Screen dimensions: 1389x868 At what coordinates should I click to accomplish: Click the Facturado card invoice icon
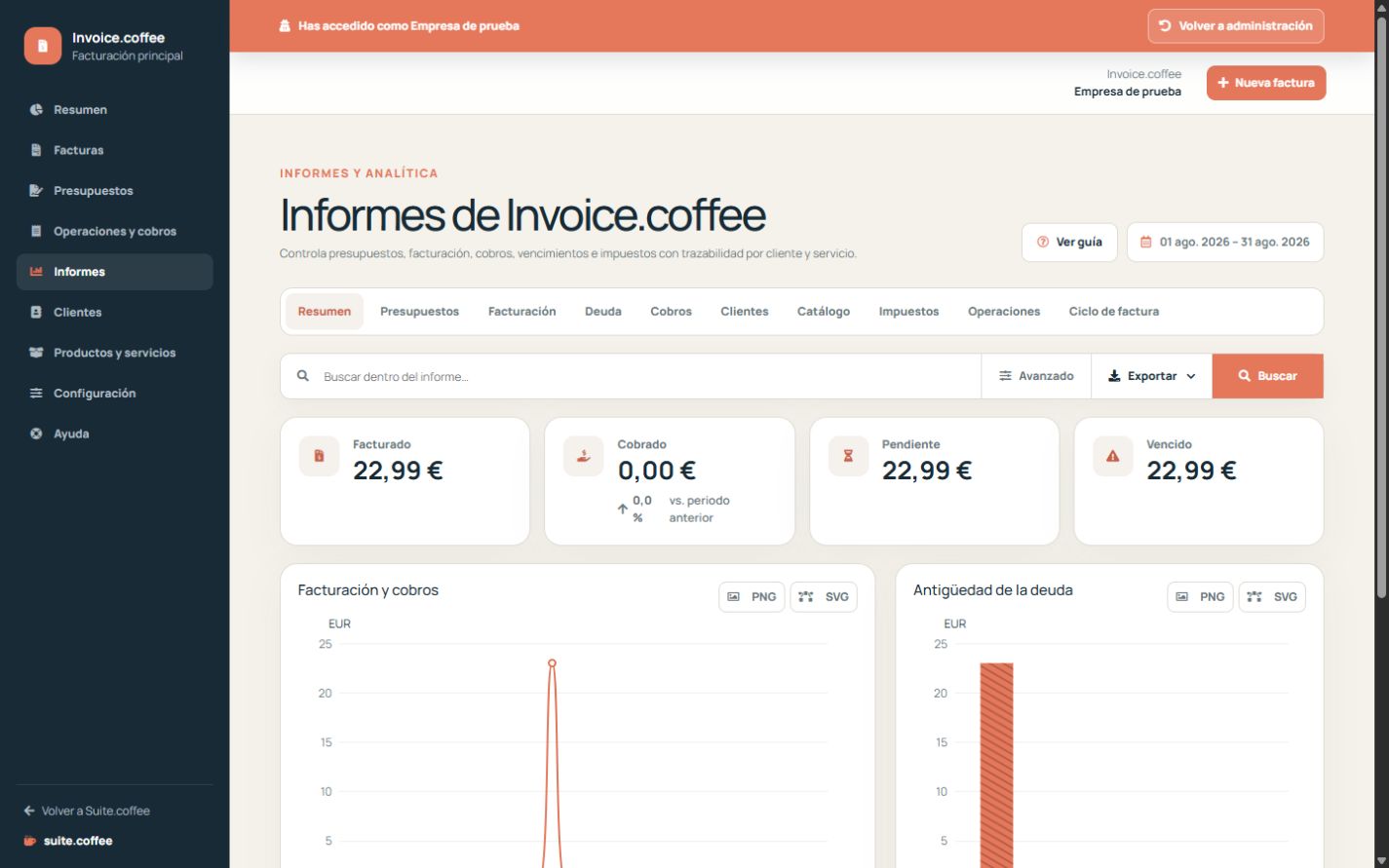tap(319, 456)
